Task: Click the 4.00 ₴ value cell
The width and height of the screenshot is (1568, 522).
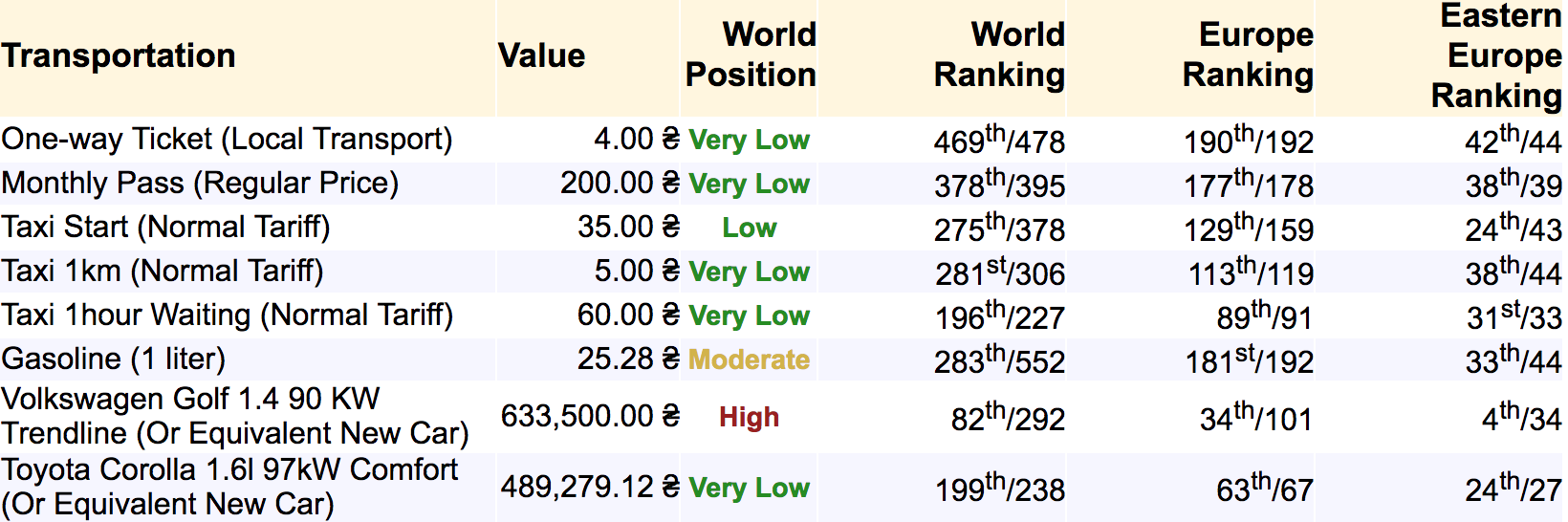Action: (637, 140)
